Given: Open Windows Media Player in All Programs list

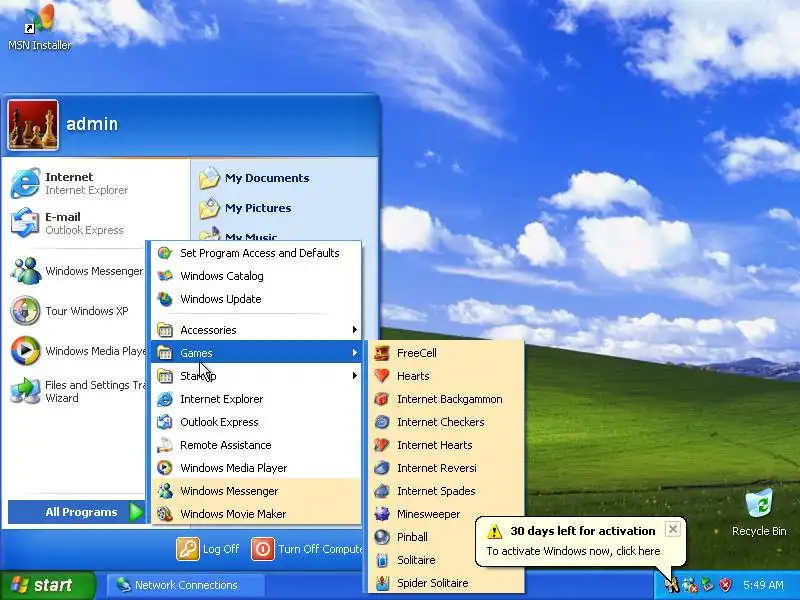Looking at the screenshot, I should click(256, 468).
